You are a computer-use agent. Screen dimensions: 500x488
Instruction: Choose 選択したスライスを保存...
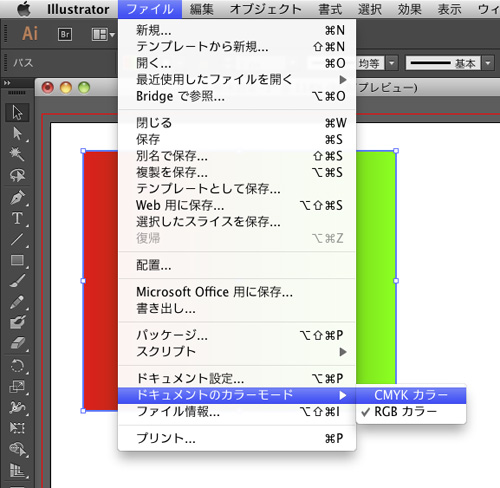(x=237, y=222)
